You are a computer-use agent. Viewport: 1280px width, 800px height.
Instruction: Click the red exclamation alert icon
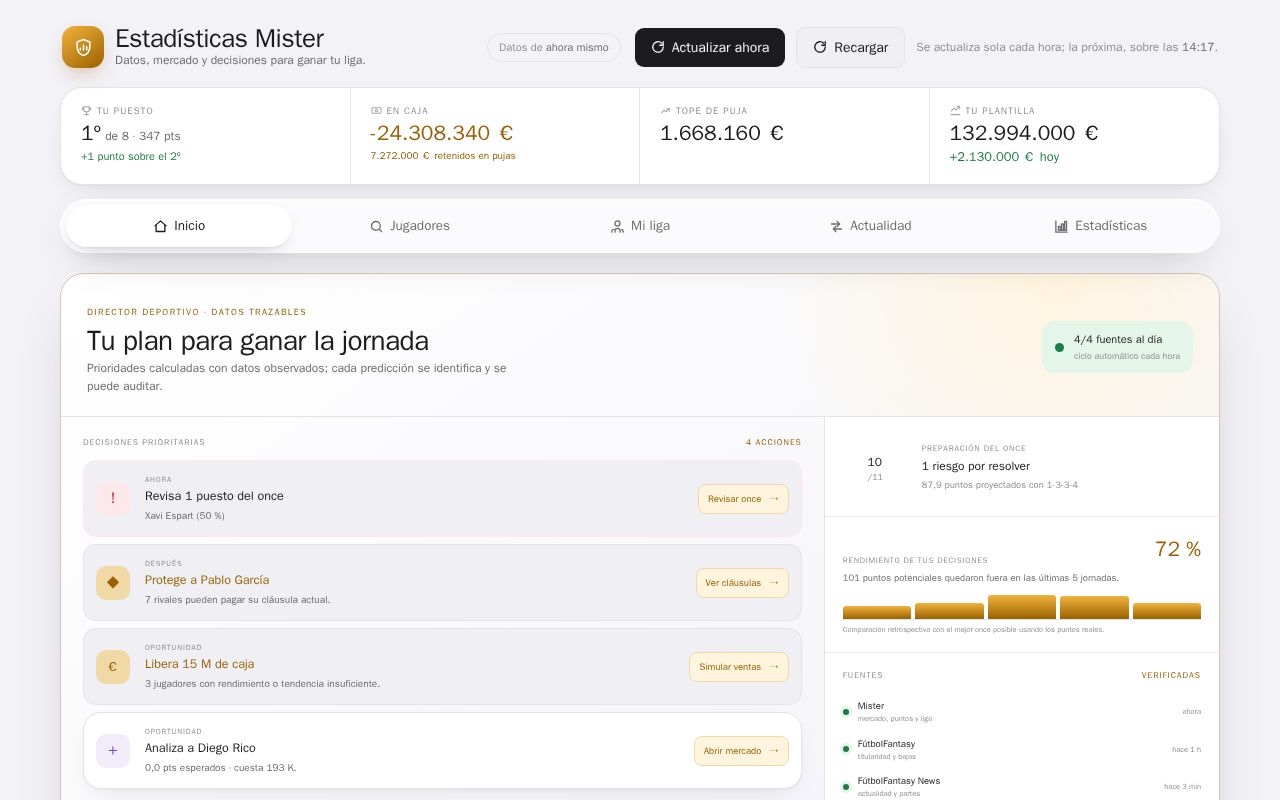(113, 499)
